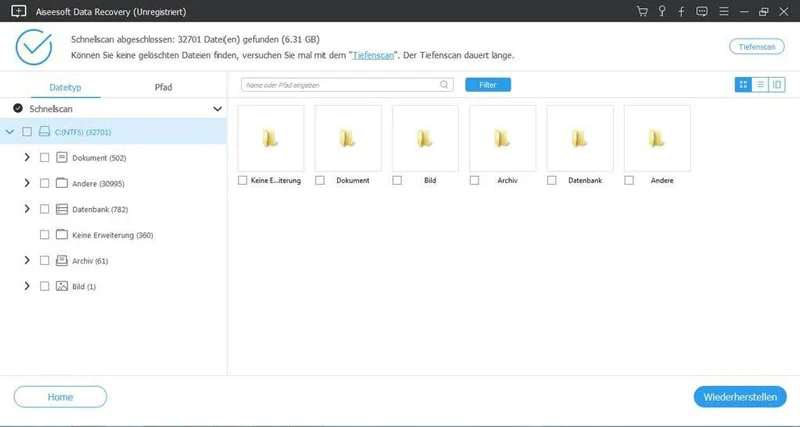Click the Tiefenscan button at top right
800x427 pixels.
tap(757, 46)
